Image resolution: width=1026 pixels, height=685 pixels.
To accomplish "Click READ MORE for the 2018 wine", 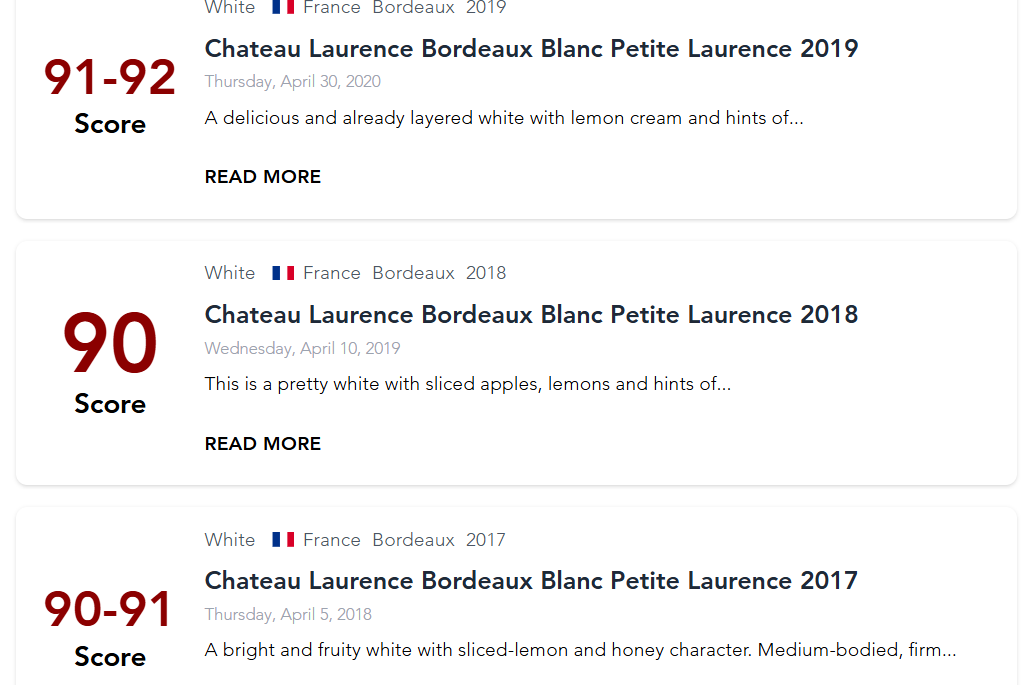I will 263,444.
